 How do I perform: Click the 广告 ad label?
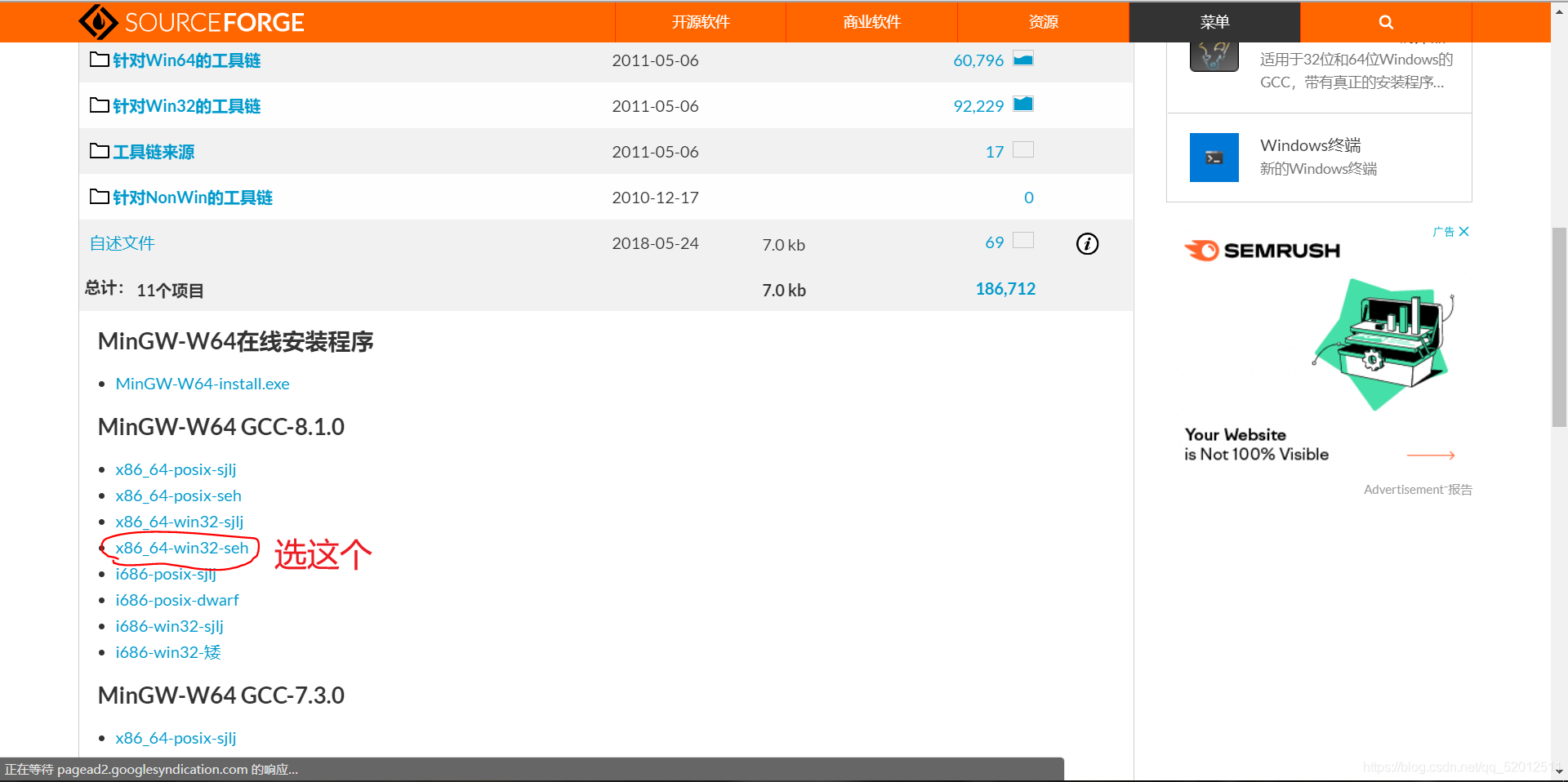click(x=1443, y=232)
